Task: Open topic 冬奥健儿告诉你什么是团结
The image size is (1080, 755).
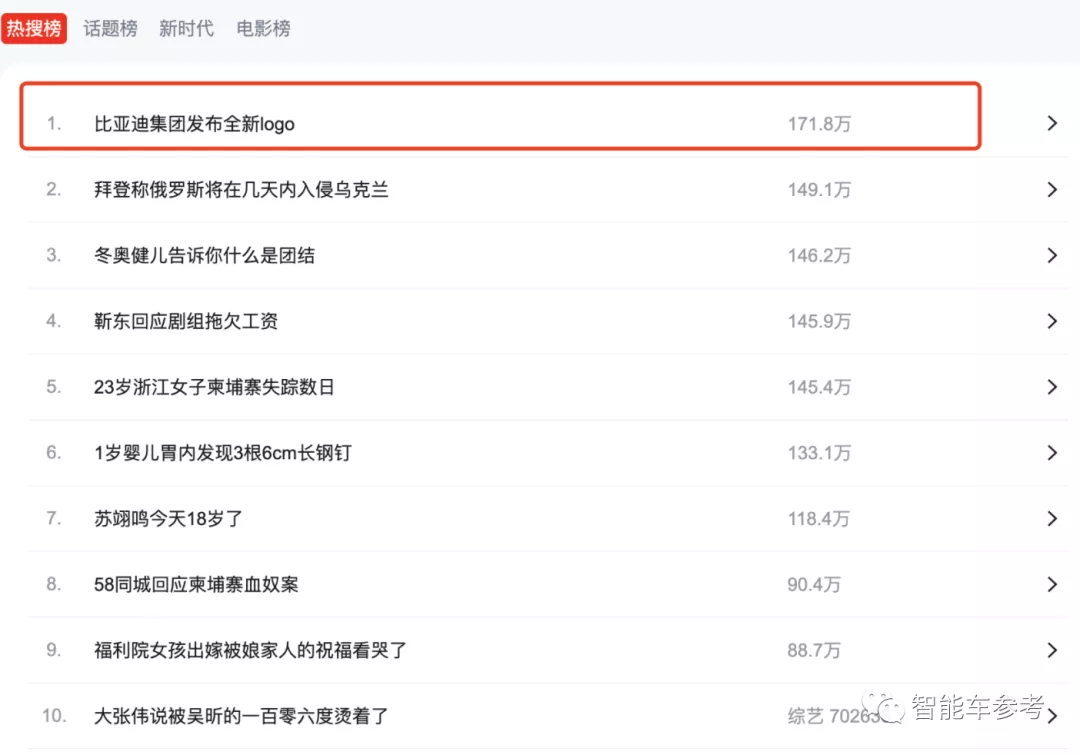Action: 205,256
